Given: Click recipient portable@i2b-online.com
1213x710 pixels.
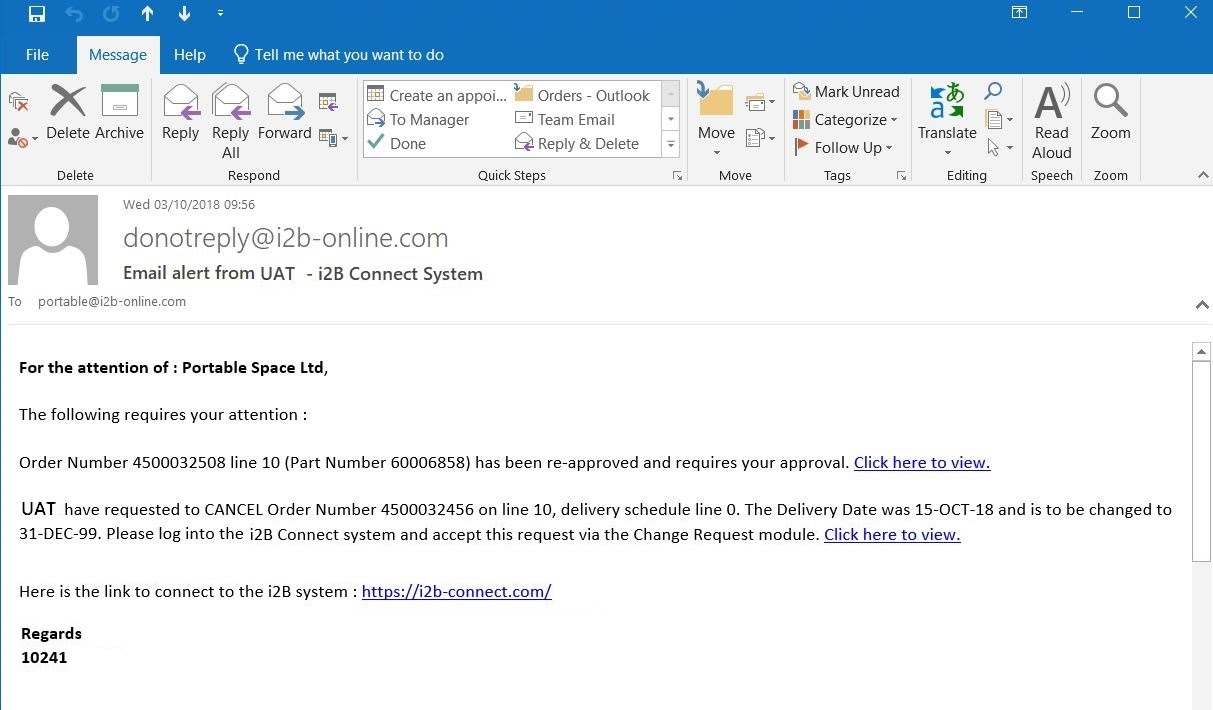Looking at the screenshot, I should tap(112, 301).
